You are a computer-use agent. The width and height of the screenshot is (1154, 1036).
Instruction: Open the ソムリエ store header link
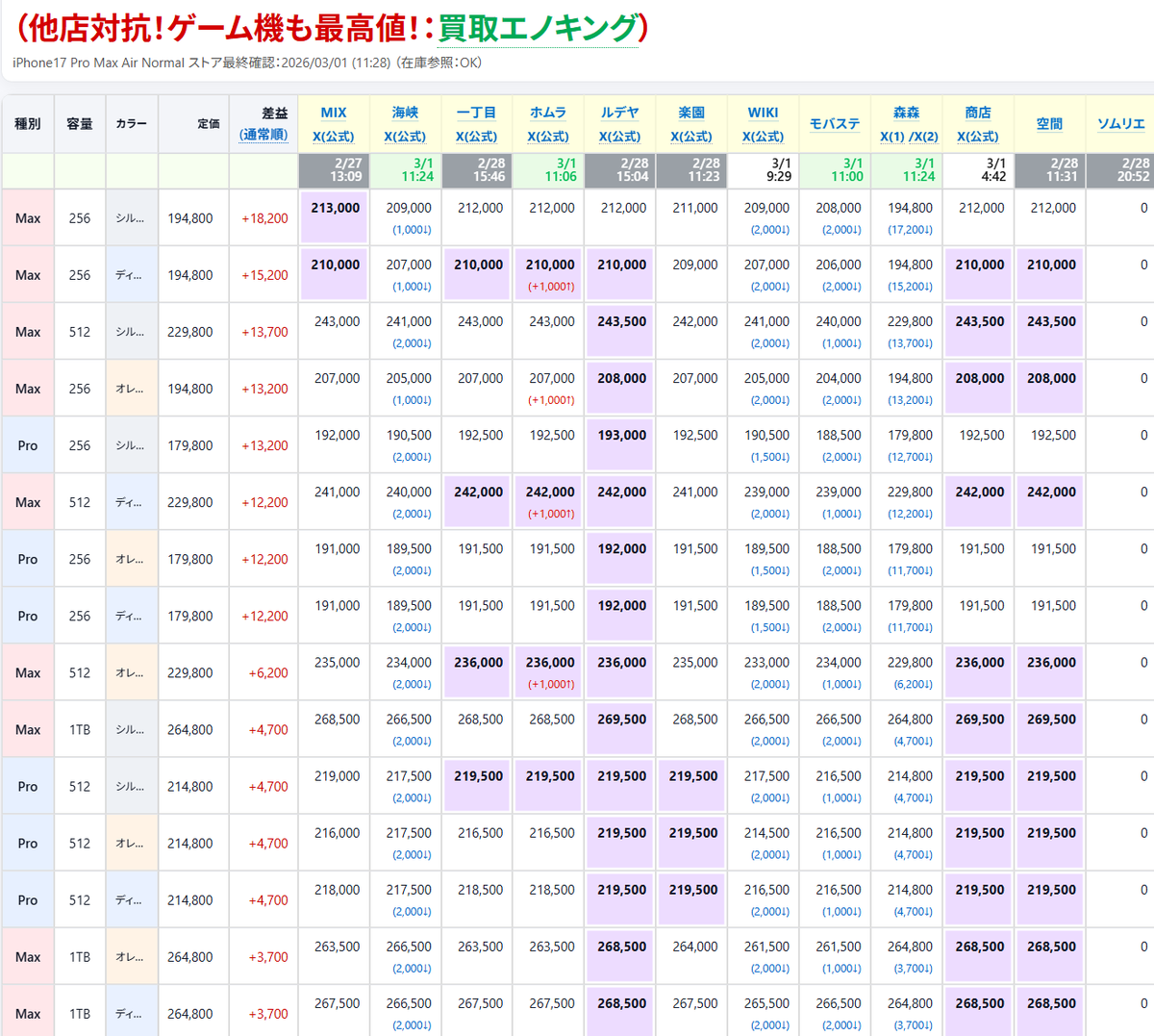click(x=1121, y=124)
